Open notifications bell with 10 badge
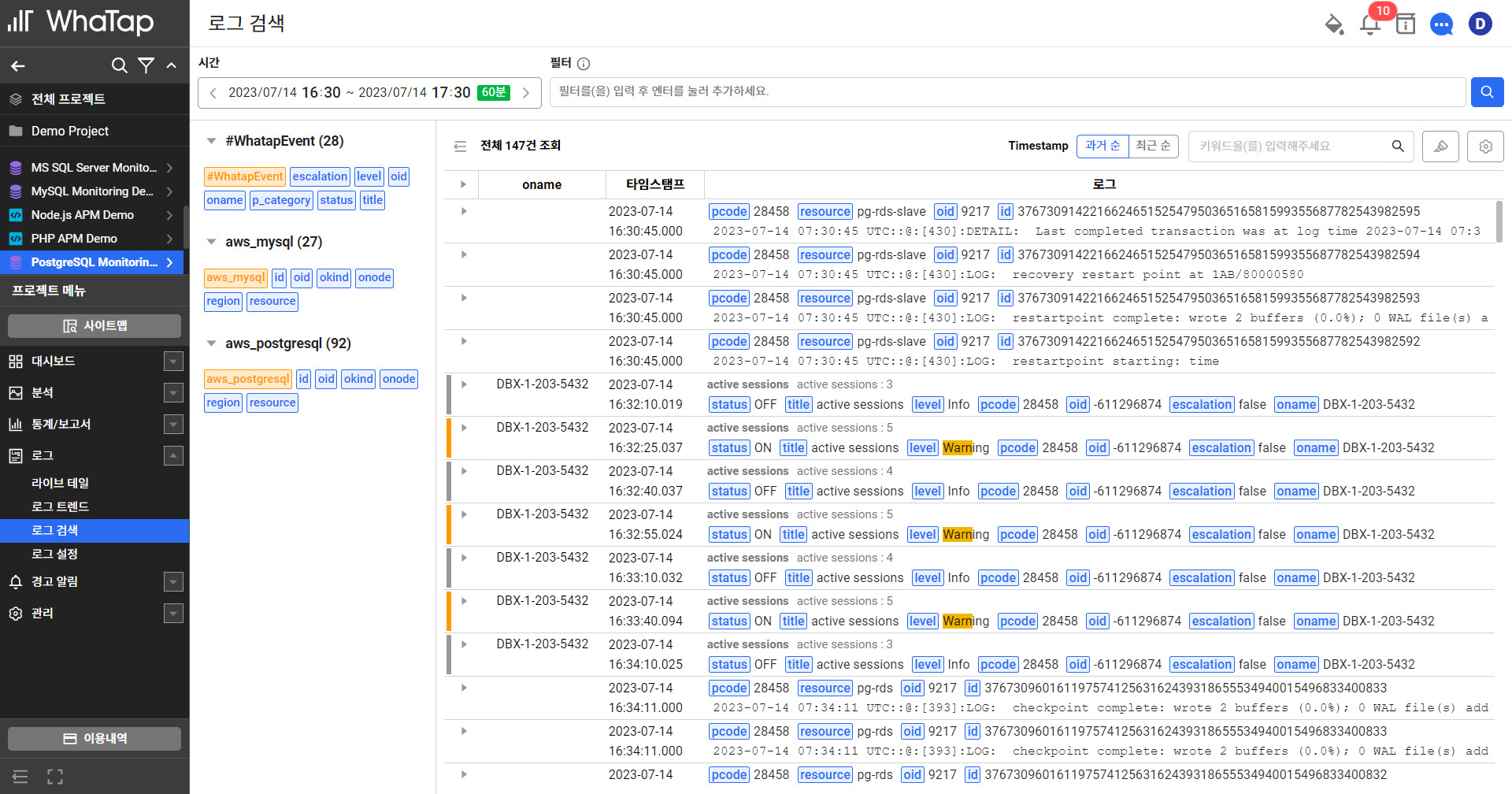Screen dimensions: 1512x794 [1370, 24]
